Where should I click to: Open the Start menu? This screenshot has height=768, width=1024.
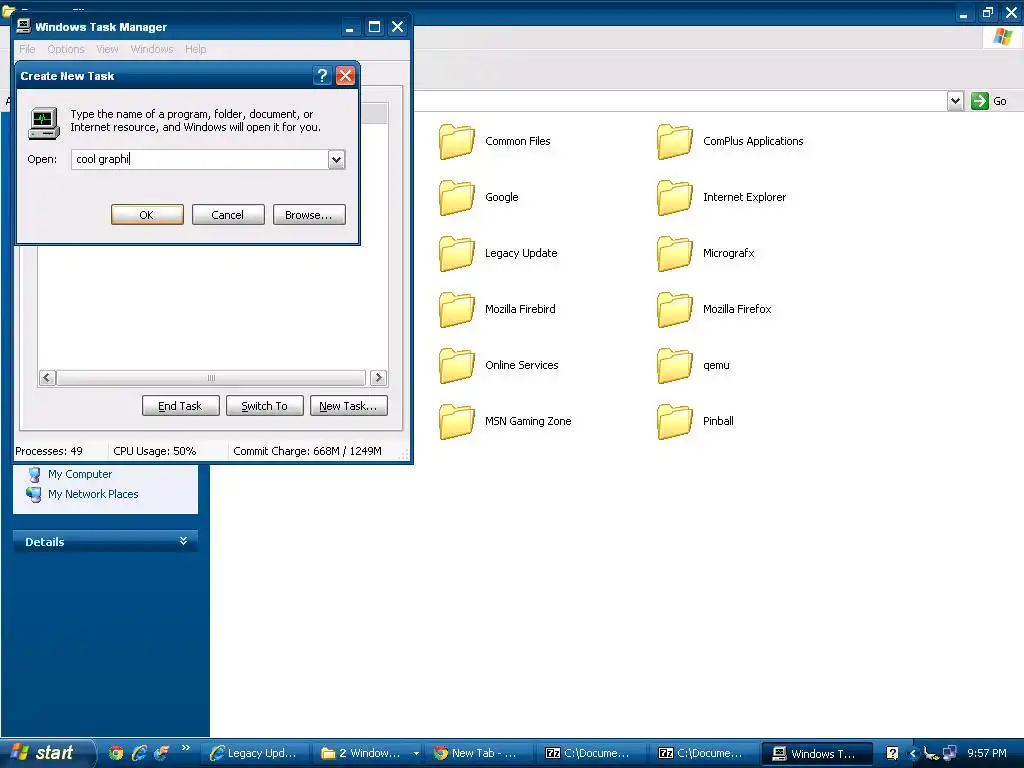pos(47,753)
